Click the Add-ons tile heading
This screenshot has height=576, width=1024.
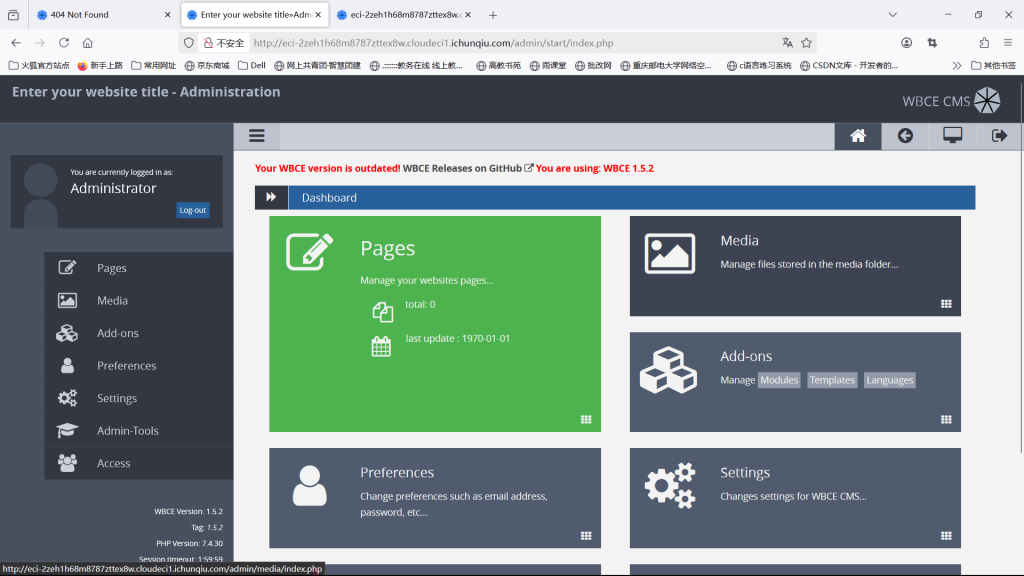pos(746,357)
